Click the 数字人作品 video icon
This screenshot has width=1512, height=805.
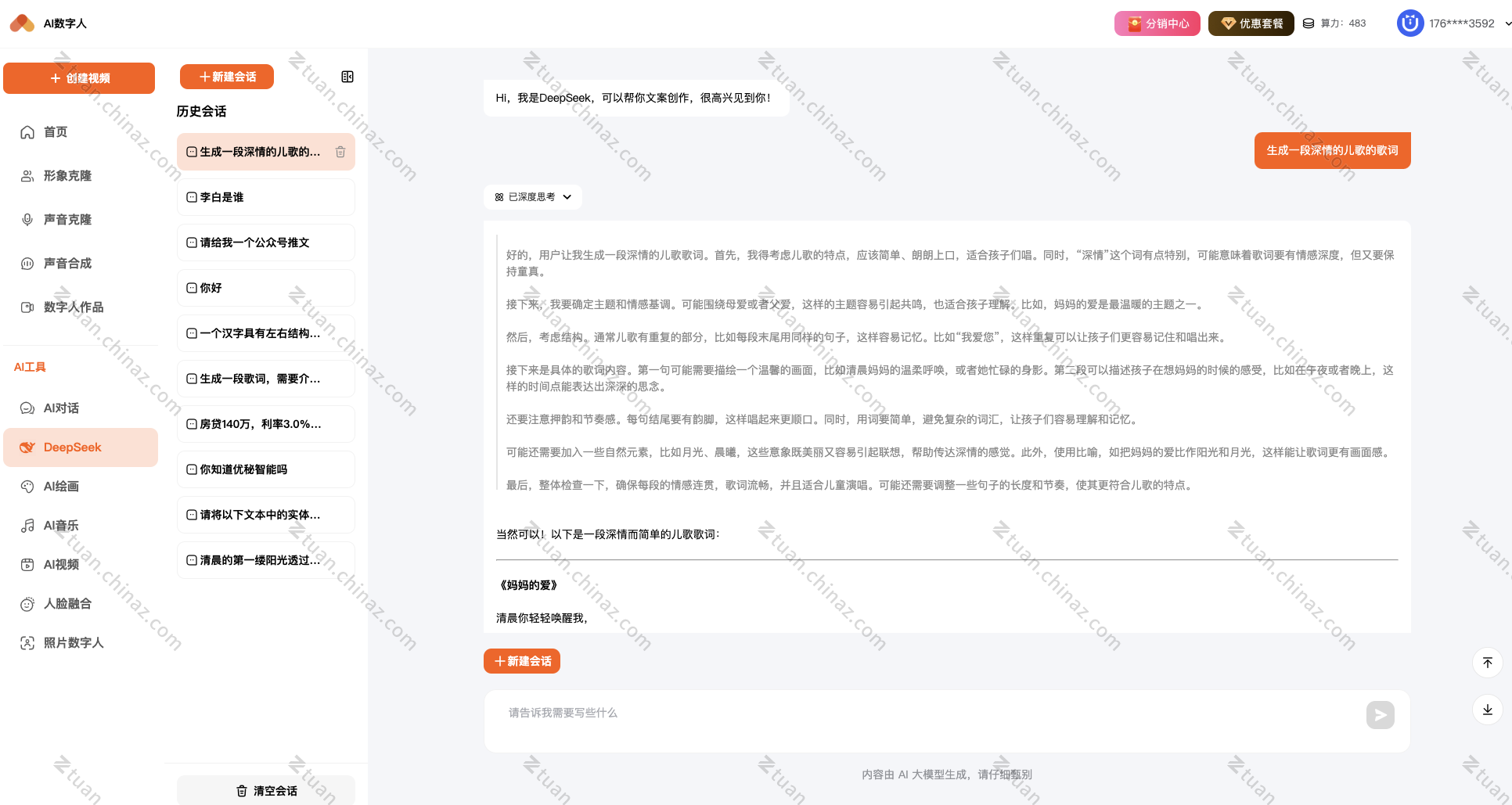(x=27, y=307)
